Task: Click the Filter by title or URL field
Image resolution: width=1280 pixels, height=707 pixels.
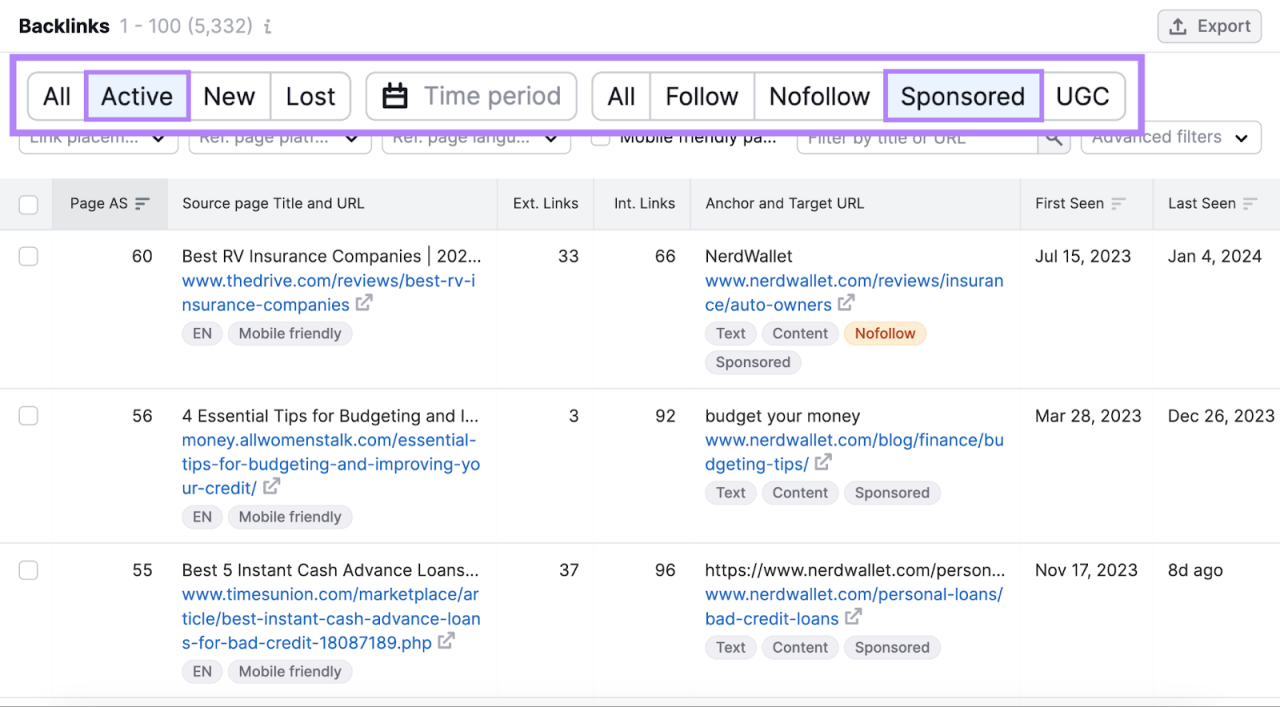Action: (x=915, y=139)
